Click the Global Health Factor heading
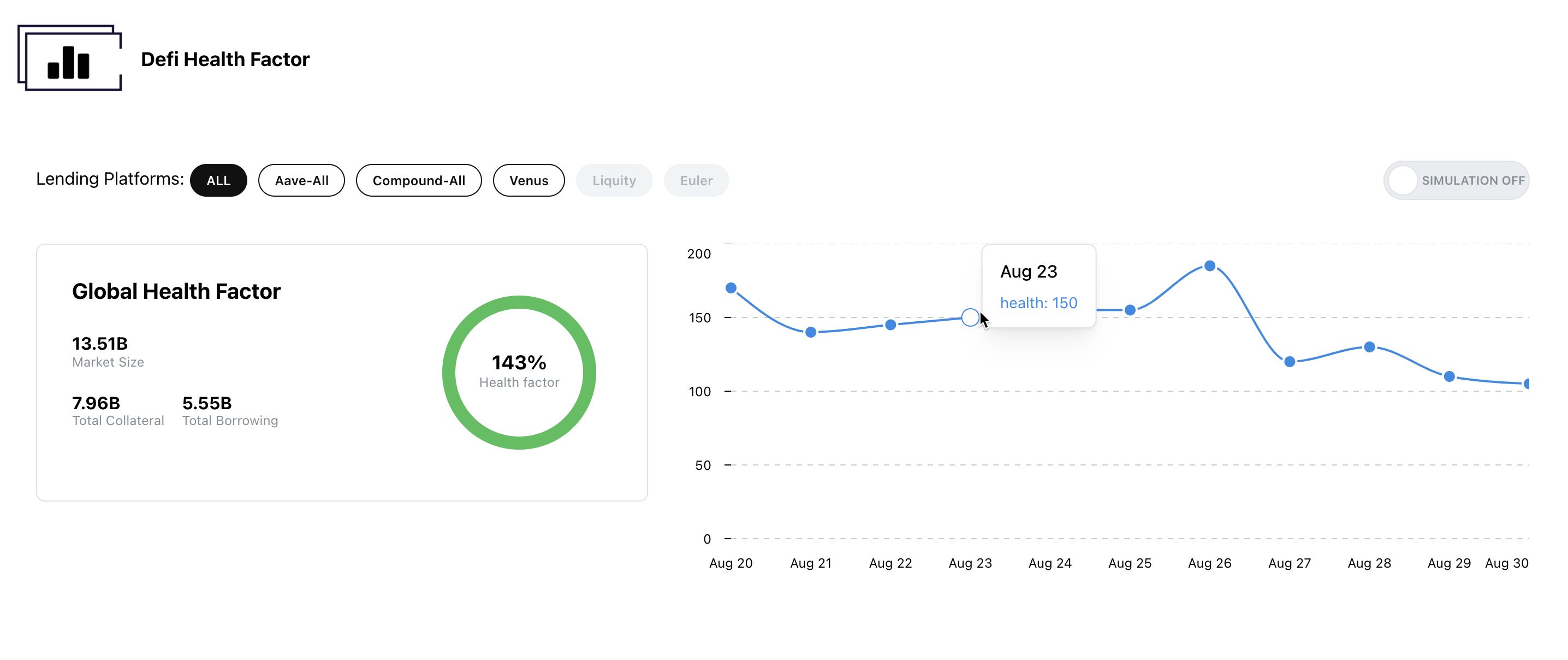Viewport: 1568px width, 660px height. point(176,291)
